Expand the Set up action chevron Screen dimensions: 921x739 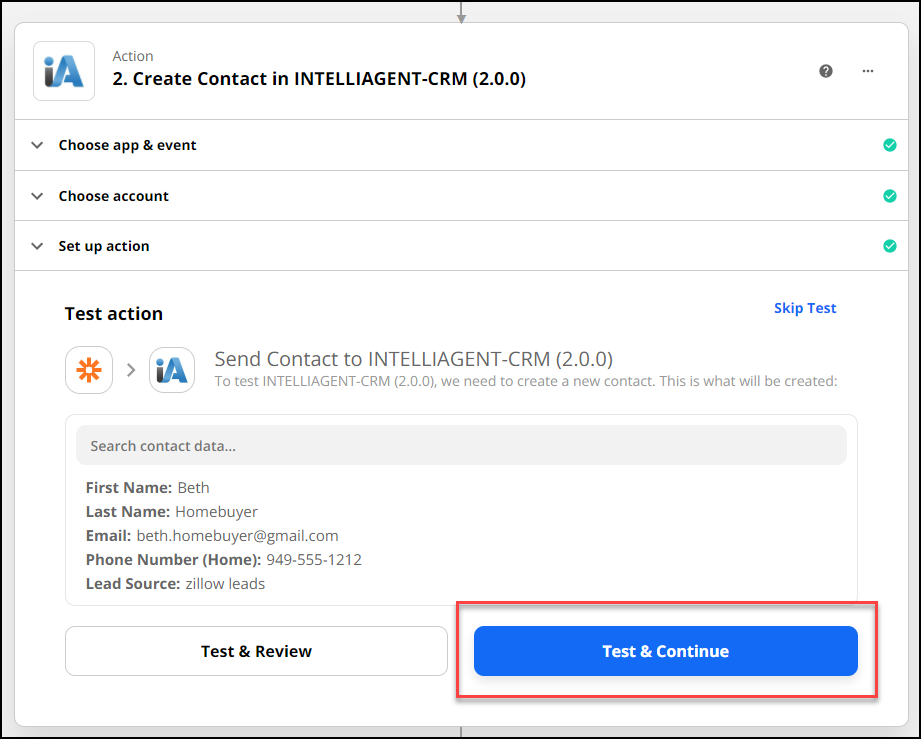point(37,246)
